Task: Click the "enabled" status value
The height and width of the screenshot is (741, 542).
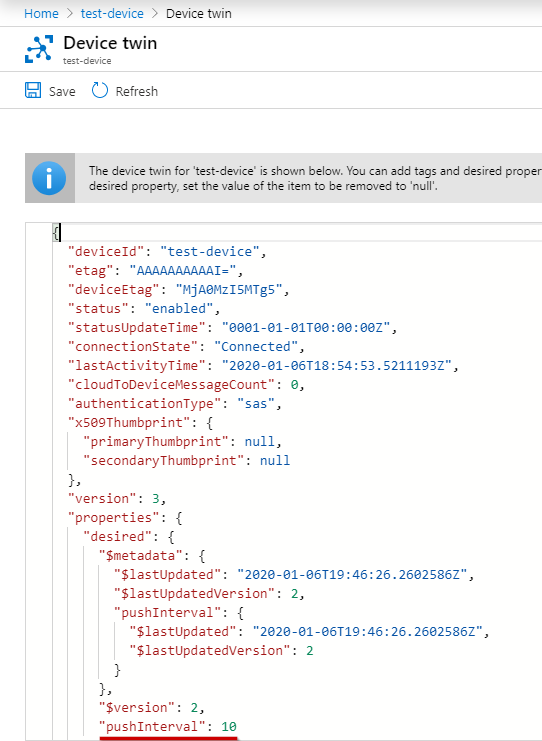Action: pos(179,308)
